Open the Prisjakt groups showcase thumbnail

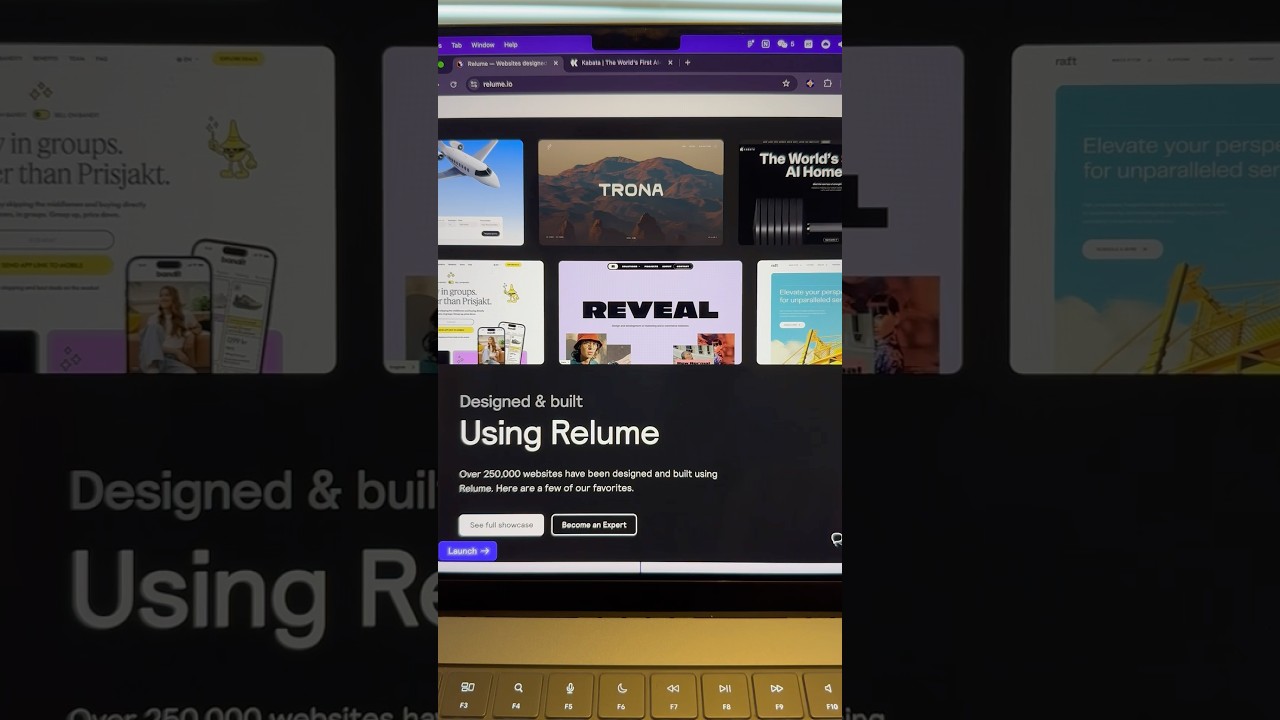[x=491, y=312]
